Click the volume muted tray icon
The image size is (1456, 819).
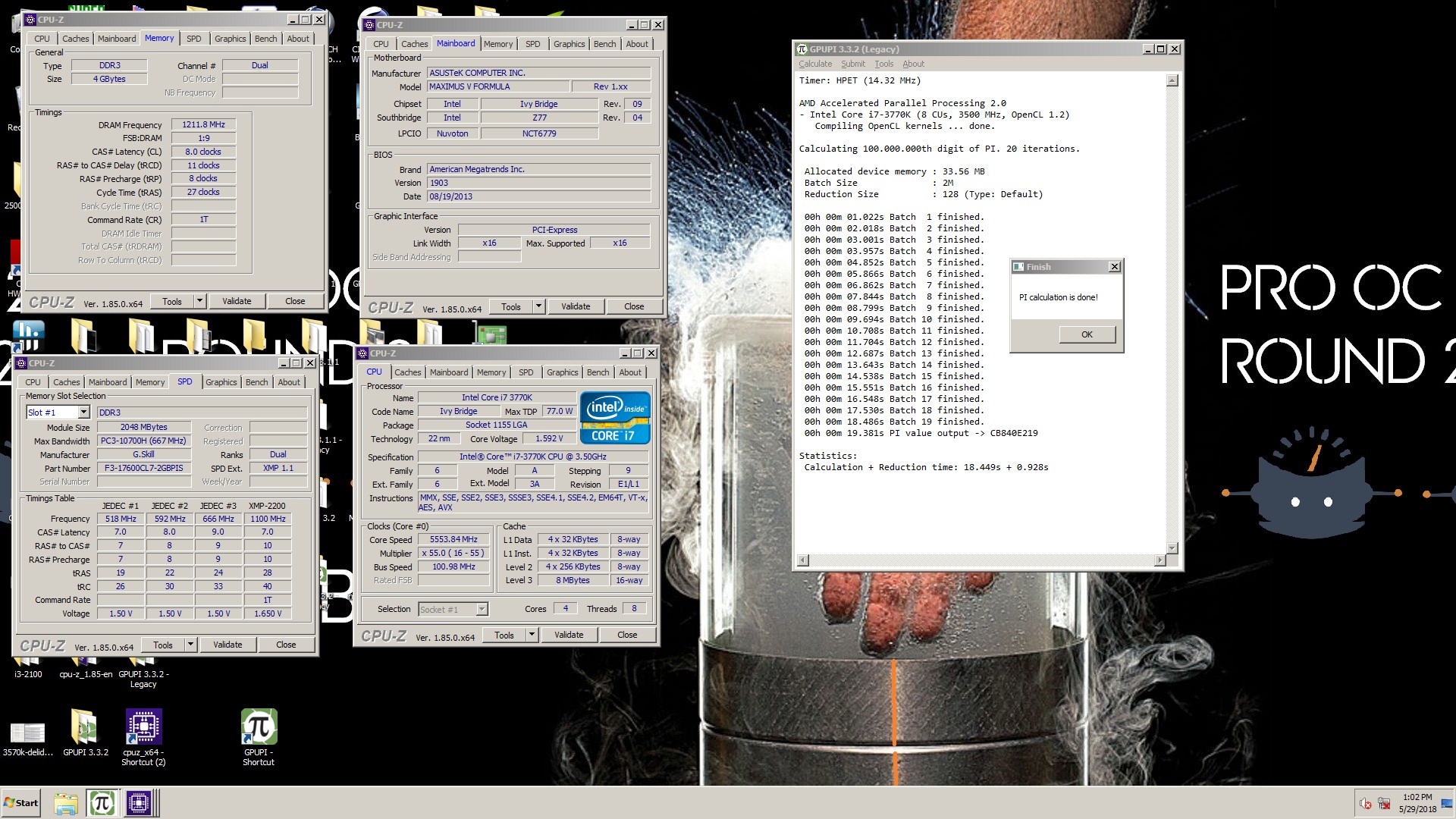pos(1365,804)
